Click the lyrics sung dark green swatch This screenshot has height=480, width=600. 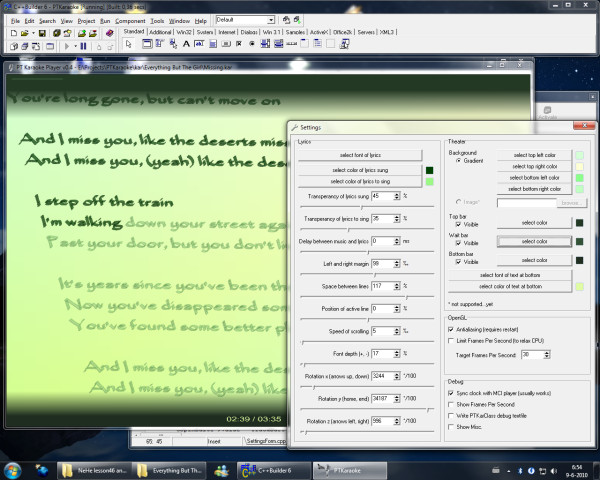point(429,171)
